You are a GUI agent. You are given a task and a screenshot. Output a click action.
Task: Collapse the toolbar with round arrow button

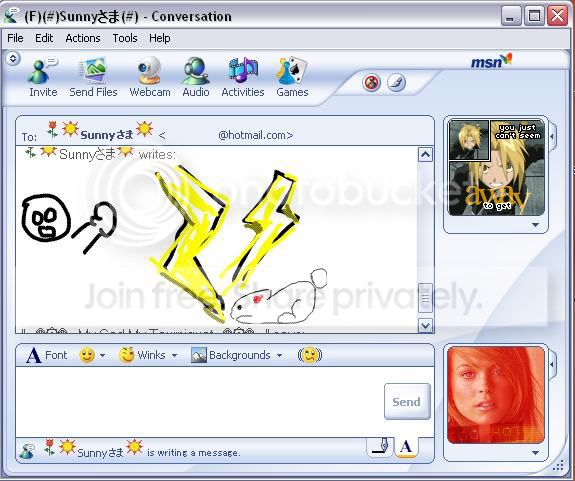pos(13,58)
